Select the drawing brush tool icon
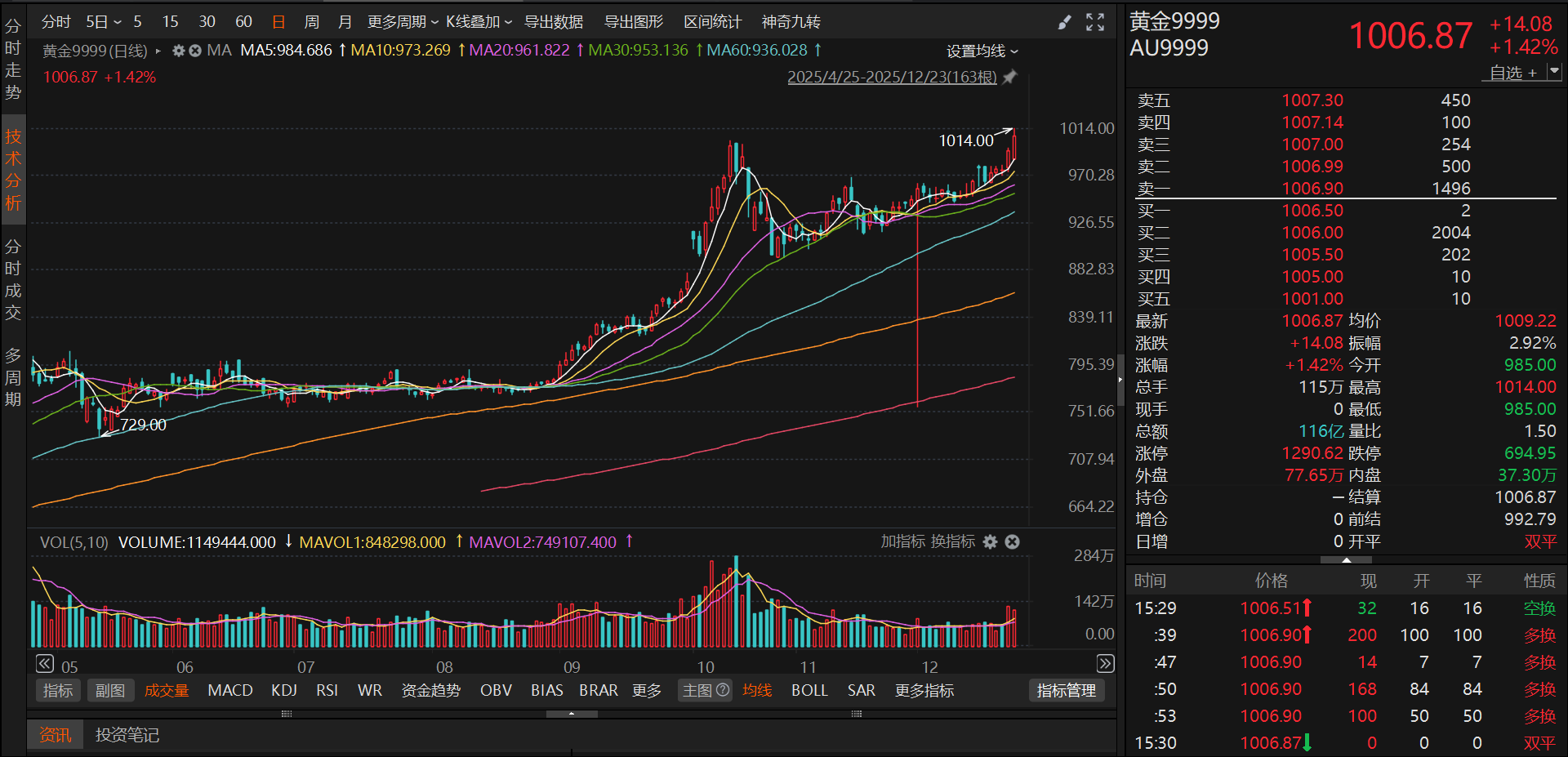This screenshot has height=757, width=1568. click(x=1064, y=23)
